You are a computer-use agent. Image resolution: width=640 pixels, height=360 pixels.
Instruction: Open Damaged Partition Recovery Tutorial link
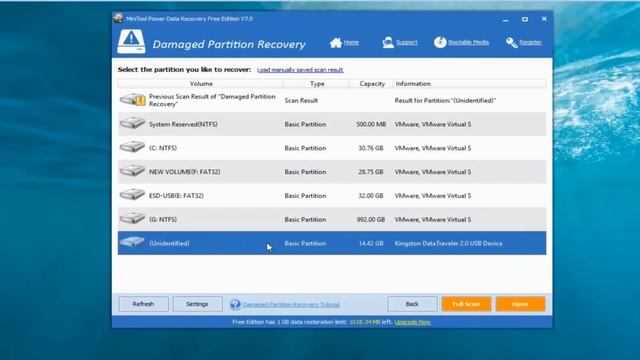click(291, 304)
